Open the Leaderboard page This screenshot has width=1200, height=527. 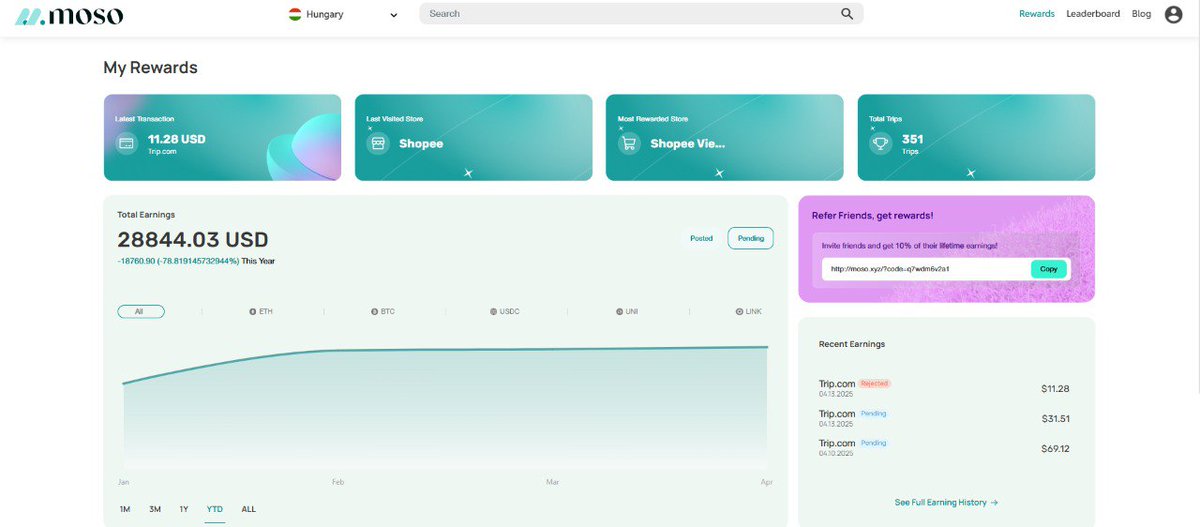click(1093, 14)
